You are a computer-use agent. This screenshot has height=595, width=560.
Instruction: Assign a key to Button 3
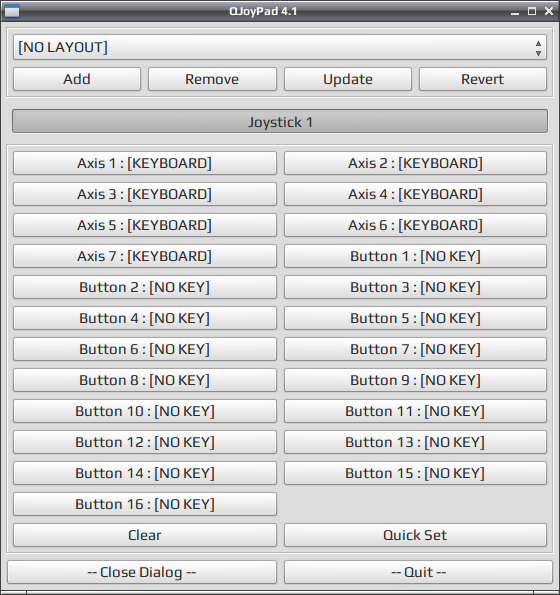pyautogui.click(x=415, y=287)
